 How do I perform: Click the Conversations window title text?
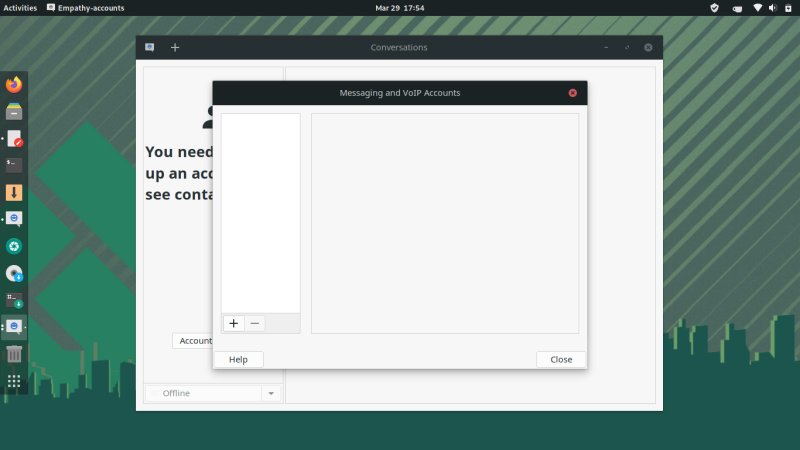pos(399,47)
